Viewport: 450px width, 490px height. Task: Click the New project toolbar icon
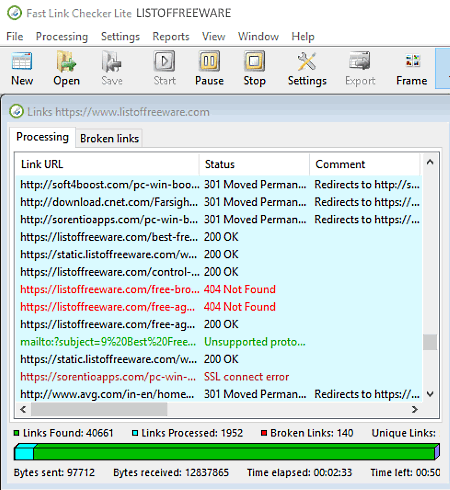coord(22,62)
